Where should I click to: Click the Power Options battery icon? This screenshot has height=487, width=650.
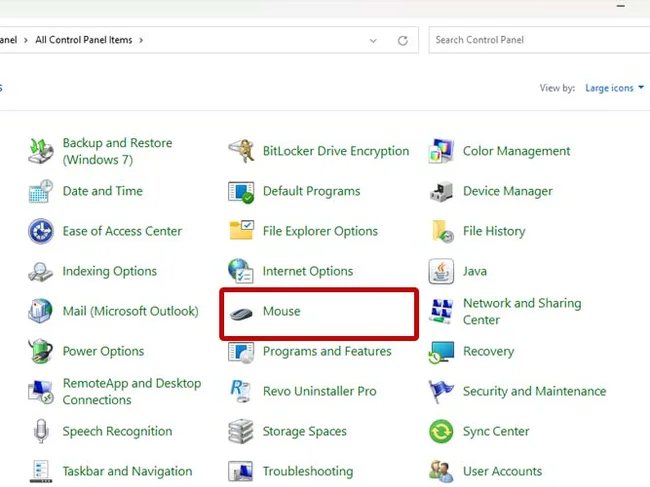(x=41, y=351)
